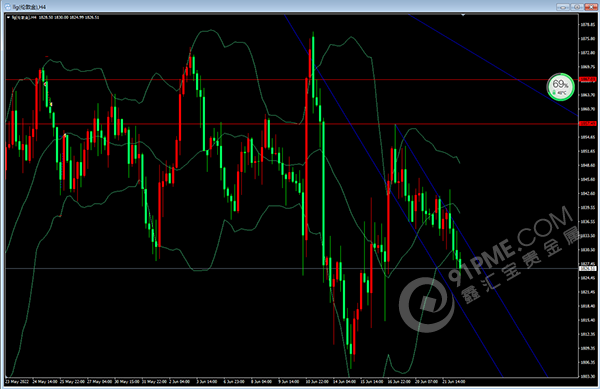
Task: Click the chart window icon in title bar
Action: coord(7,7)
